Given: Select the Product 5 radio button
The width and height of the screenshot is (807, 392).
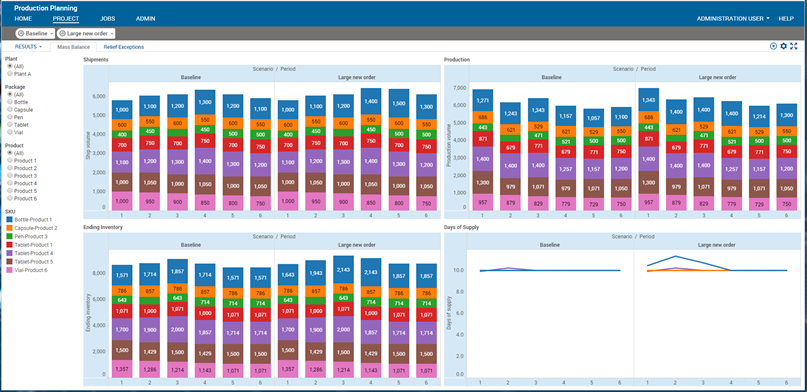Looking at the screenshot, I should tap(10, 191).
